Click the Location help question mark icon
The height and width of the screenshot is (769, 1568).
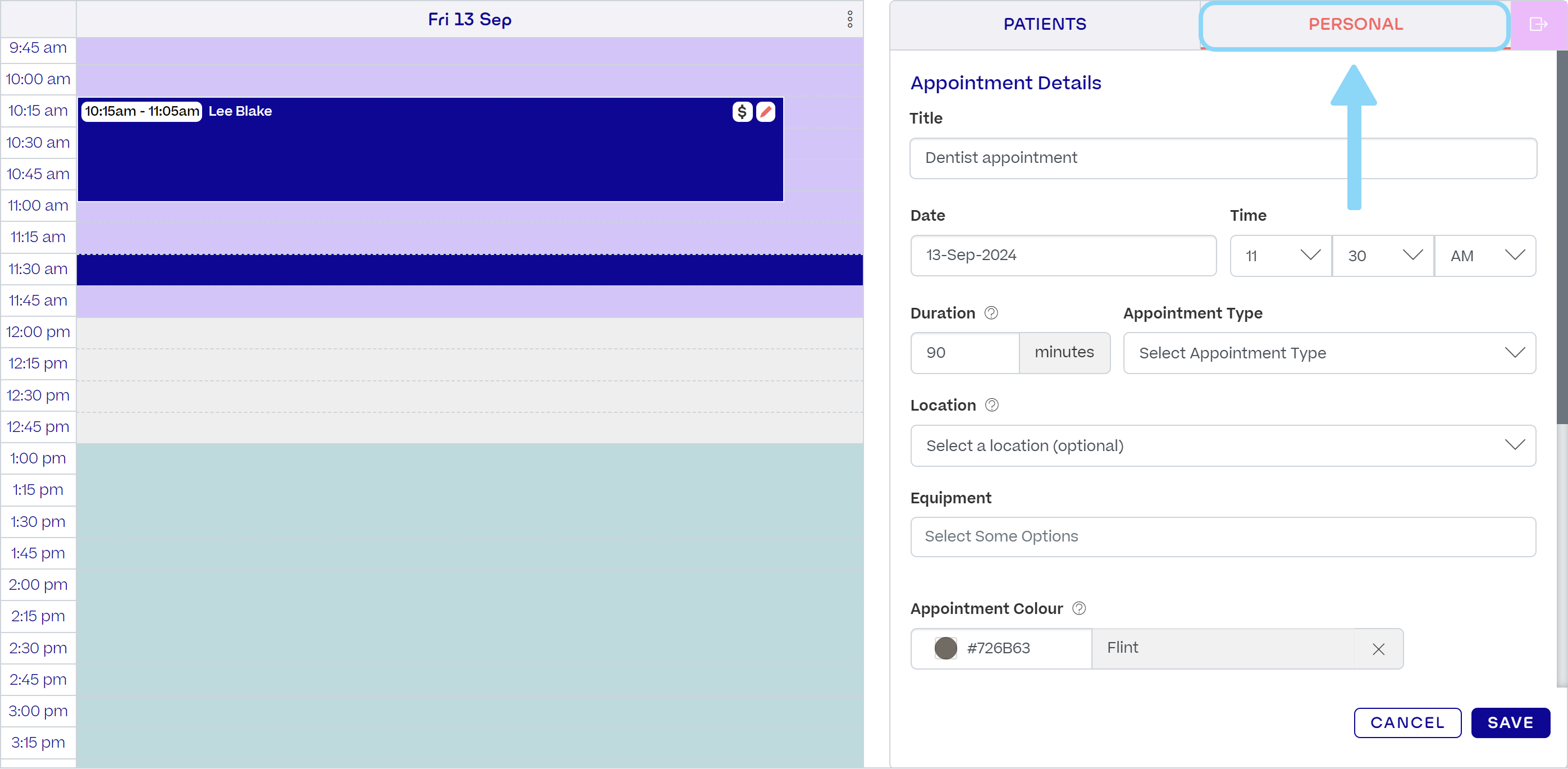pyautogui.click(x=991, y=406)
